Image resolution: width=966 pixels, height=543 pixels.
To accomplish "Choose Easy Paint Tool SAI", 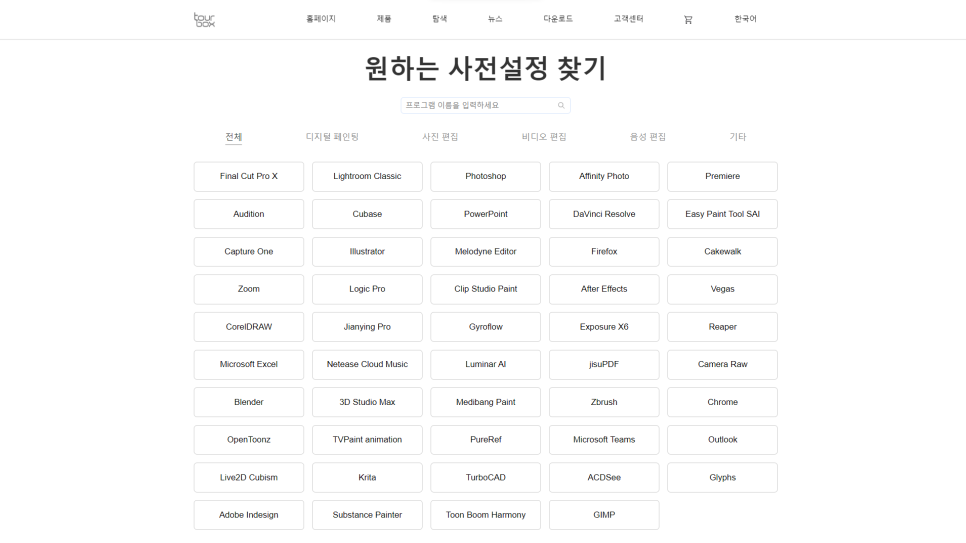I will [722, 214].
